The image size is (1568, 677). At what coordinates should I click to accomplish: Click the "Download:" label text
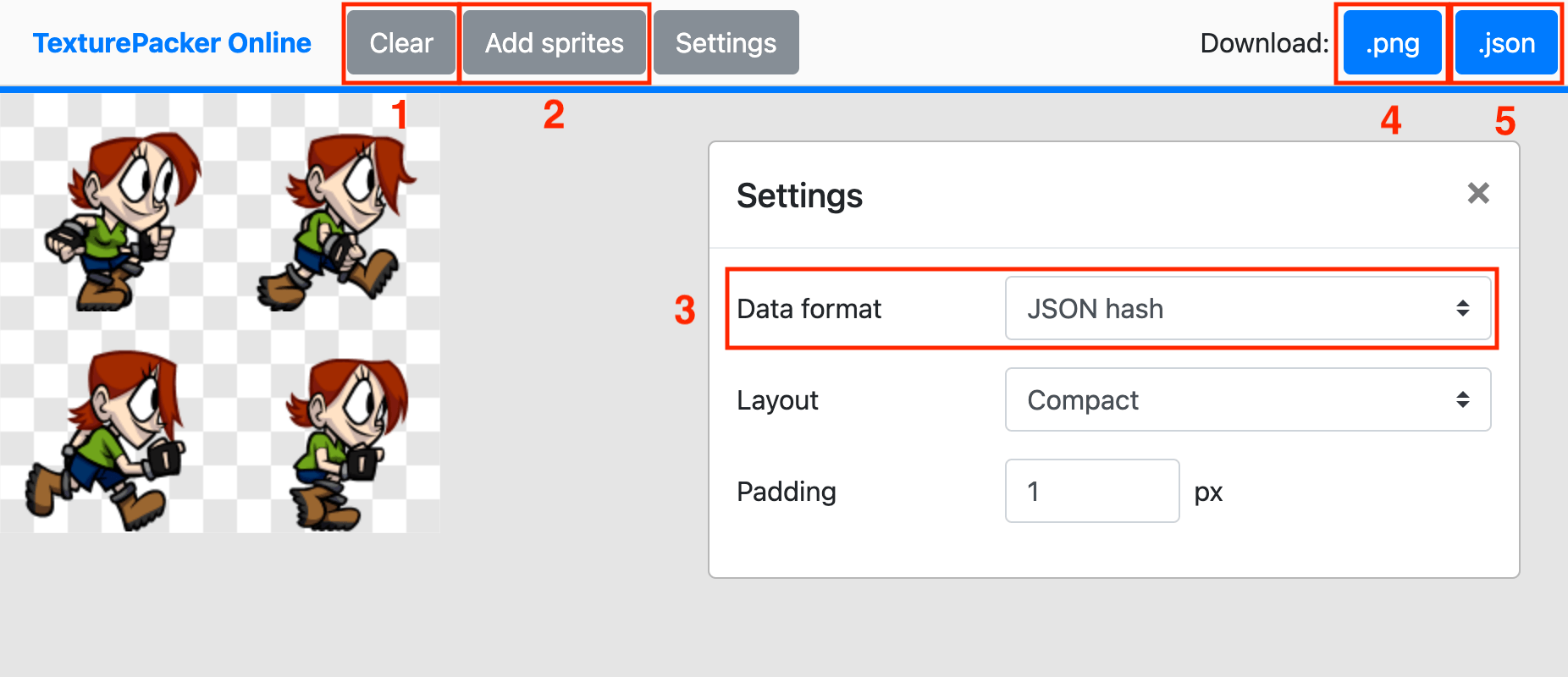[1264, 43]
